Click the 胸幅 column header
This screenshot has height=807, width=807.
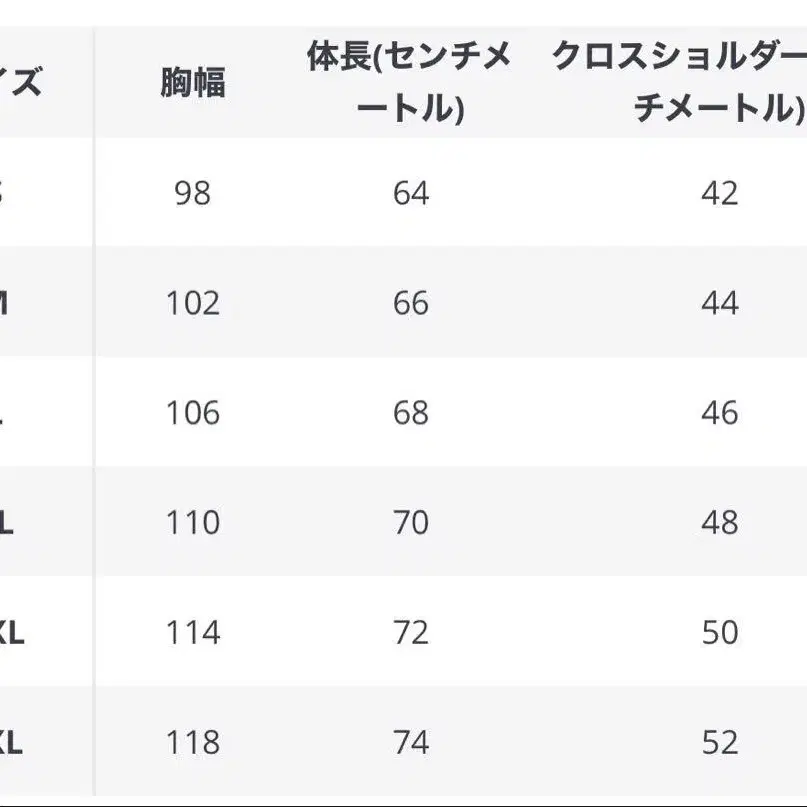(x=192, y=84)
